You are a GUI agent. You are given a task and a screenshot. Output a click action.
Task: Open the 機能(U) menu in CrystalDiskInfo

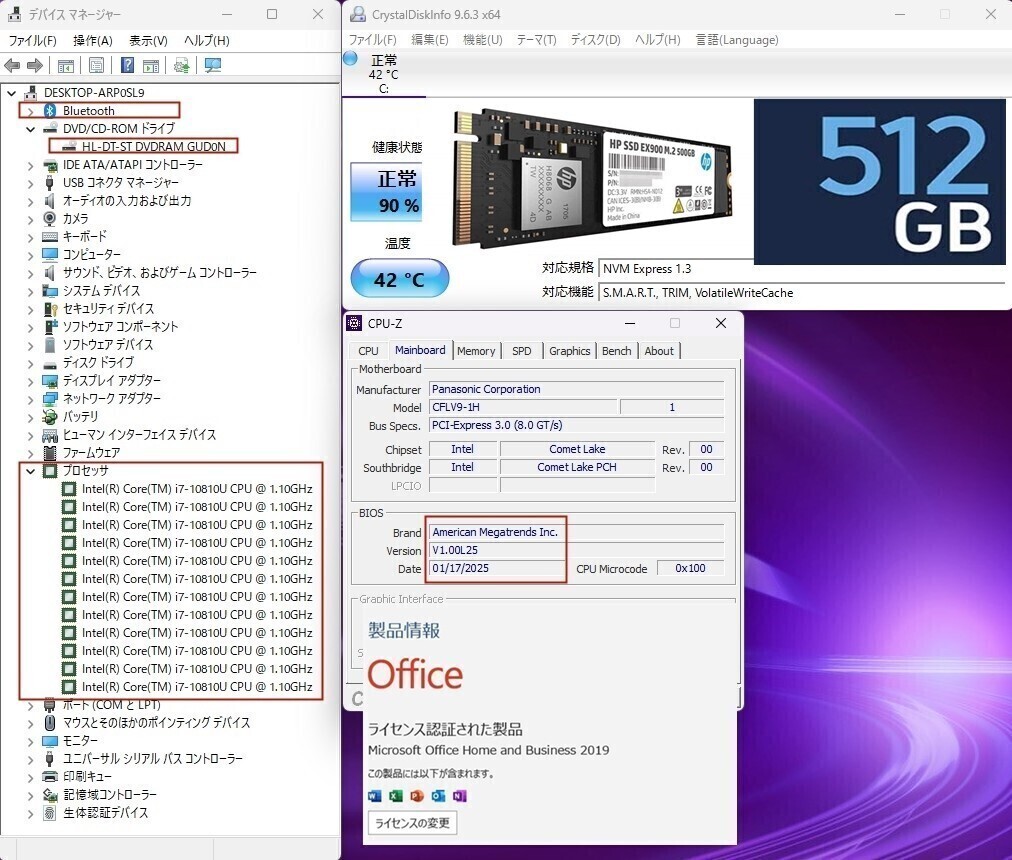(483, 40)
